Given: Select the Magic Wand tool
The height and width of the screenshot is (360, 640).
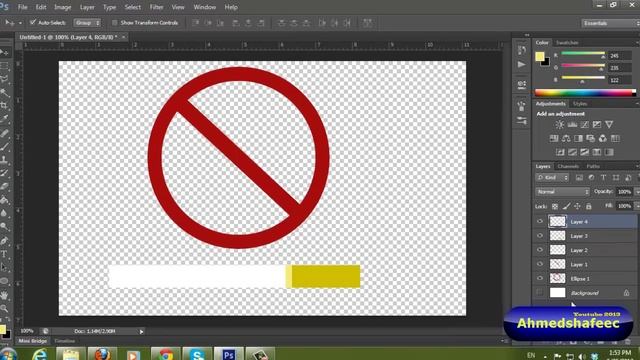Looking at the screenshot, I should coord(4,93).
